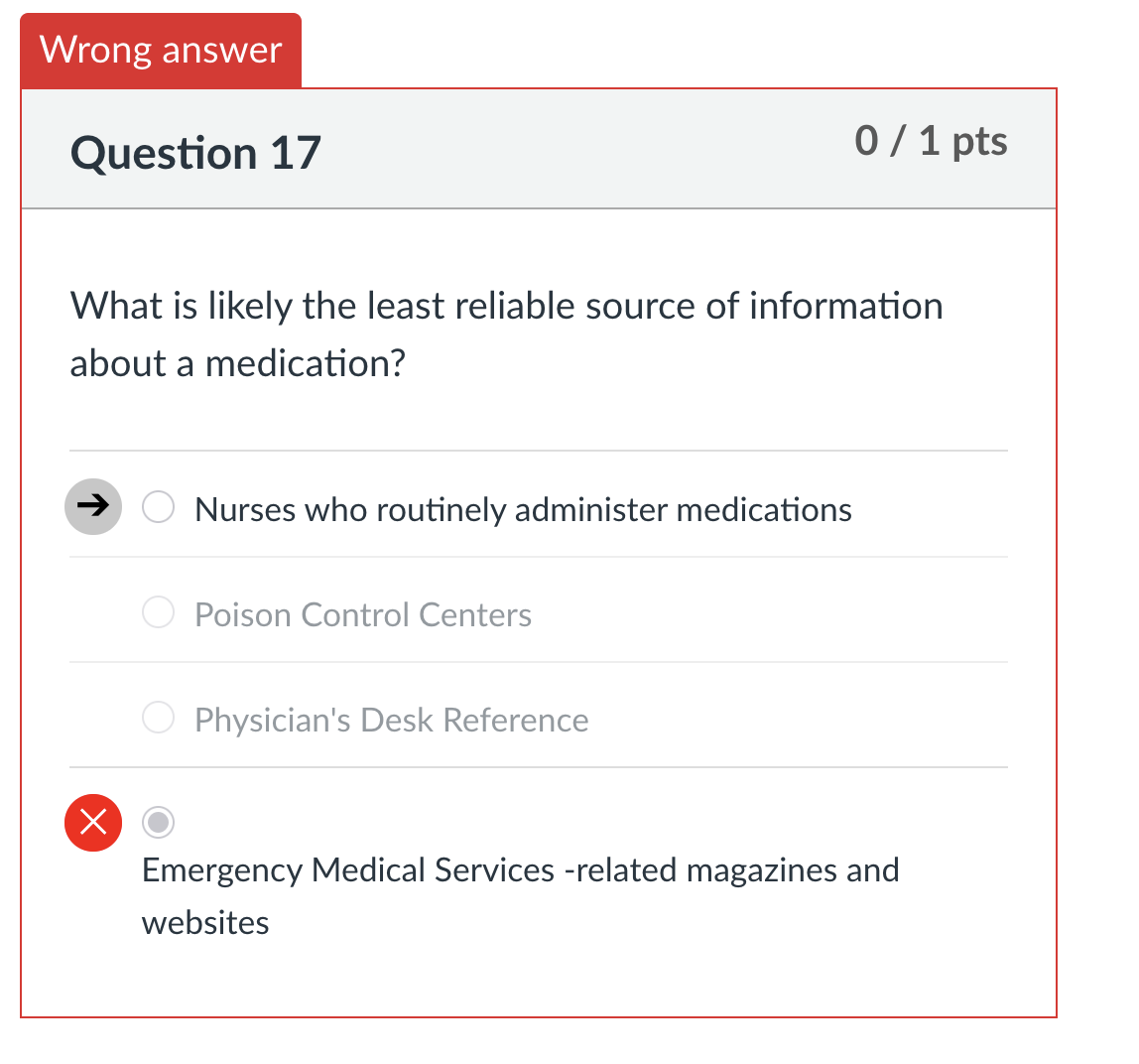Click the correct-answer arrow icon
Viewport: 1139px width, 1064px height.
tap(93, 507)
